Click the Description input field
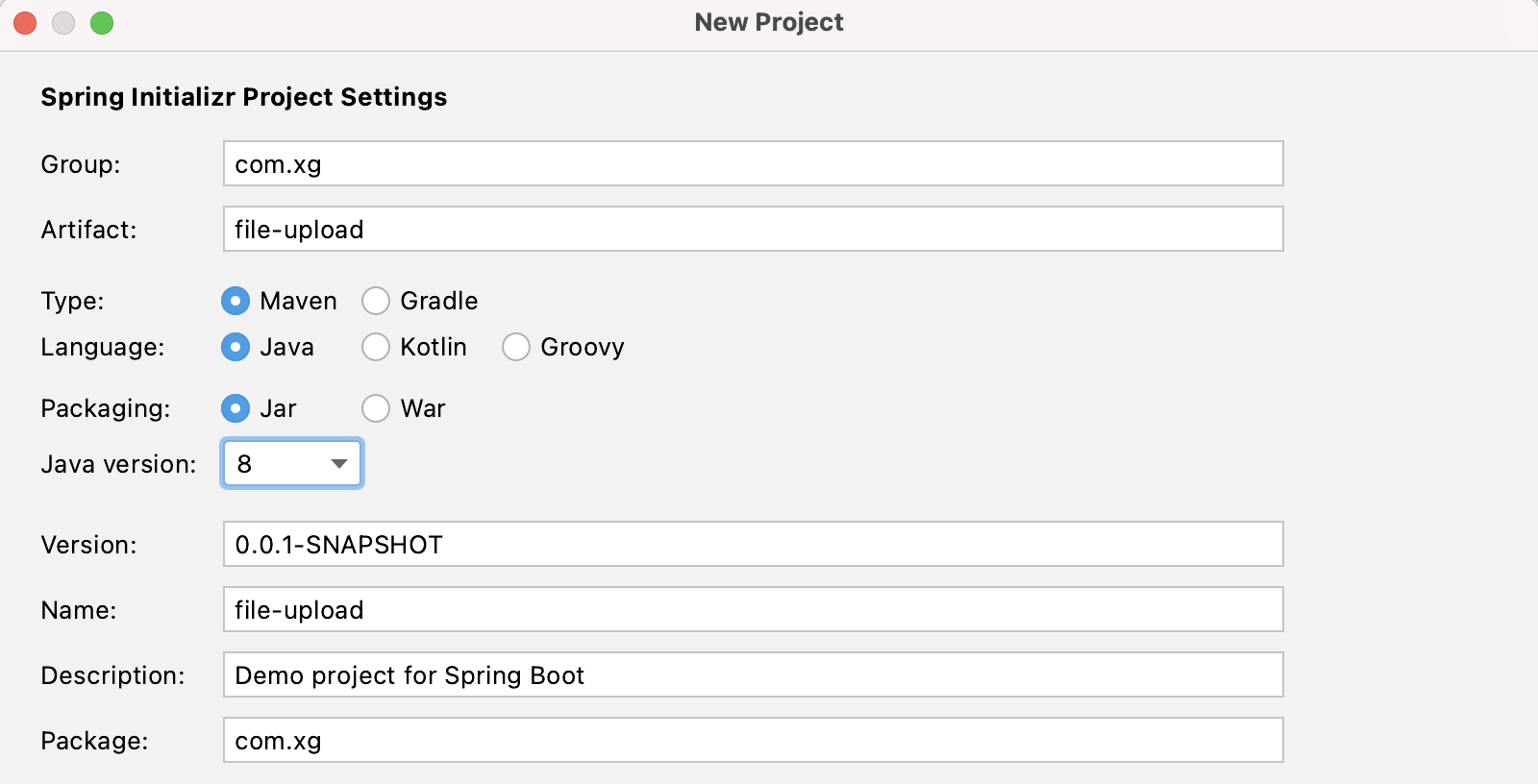1538x784 pixels. pos(753,675)
